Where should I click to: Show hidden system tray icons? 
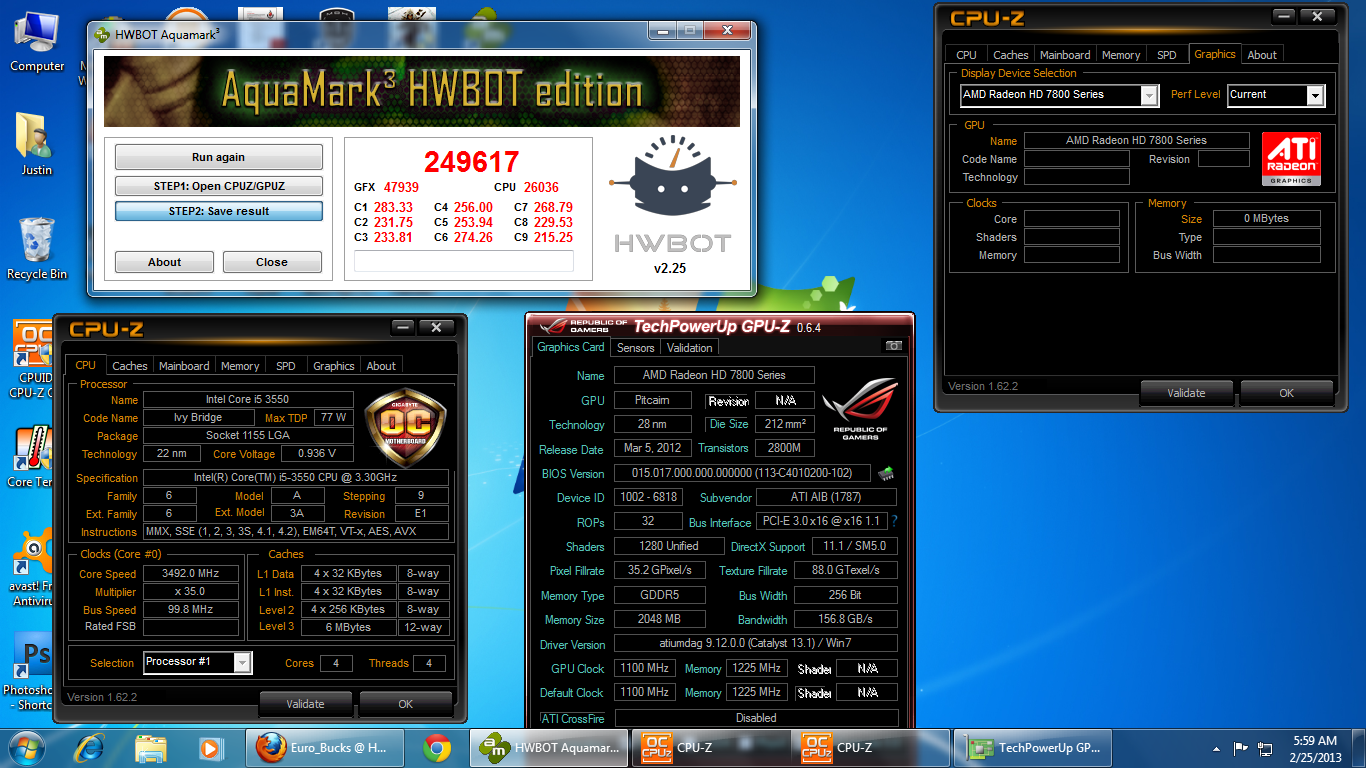pos(1216,748)
